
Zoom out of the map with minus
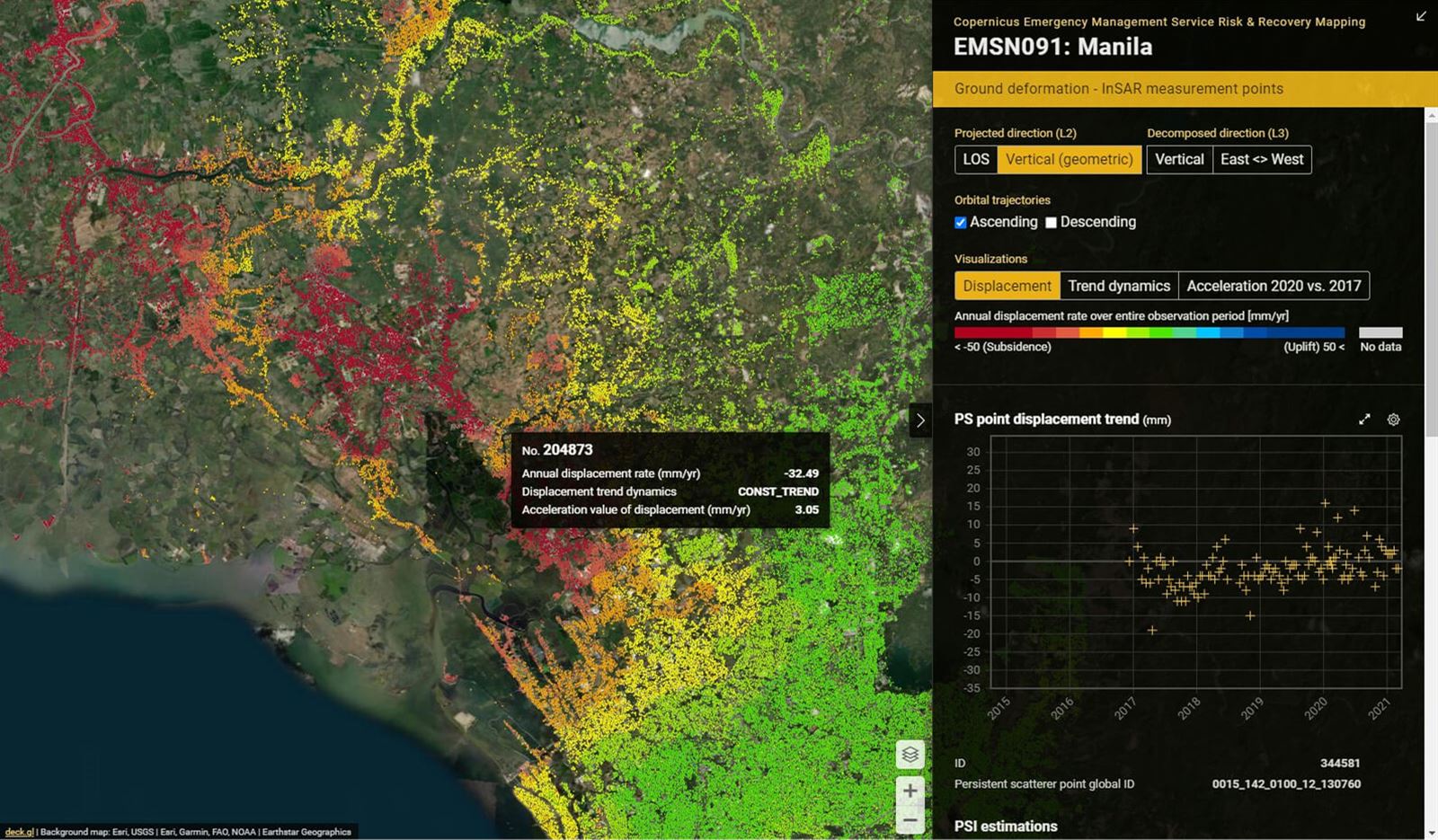(910, 819)
